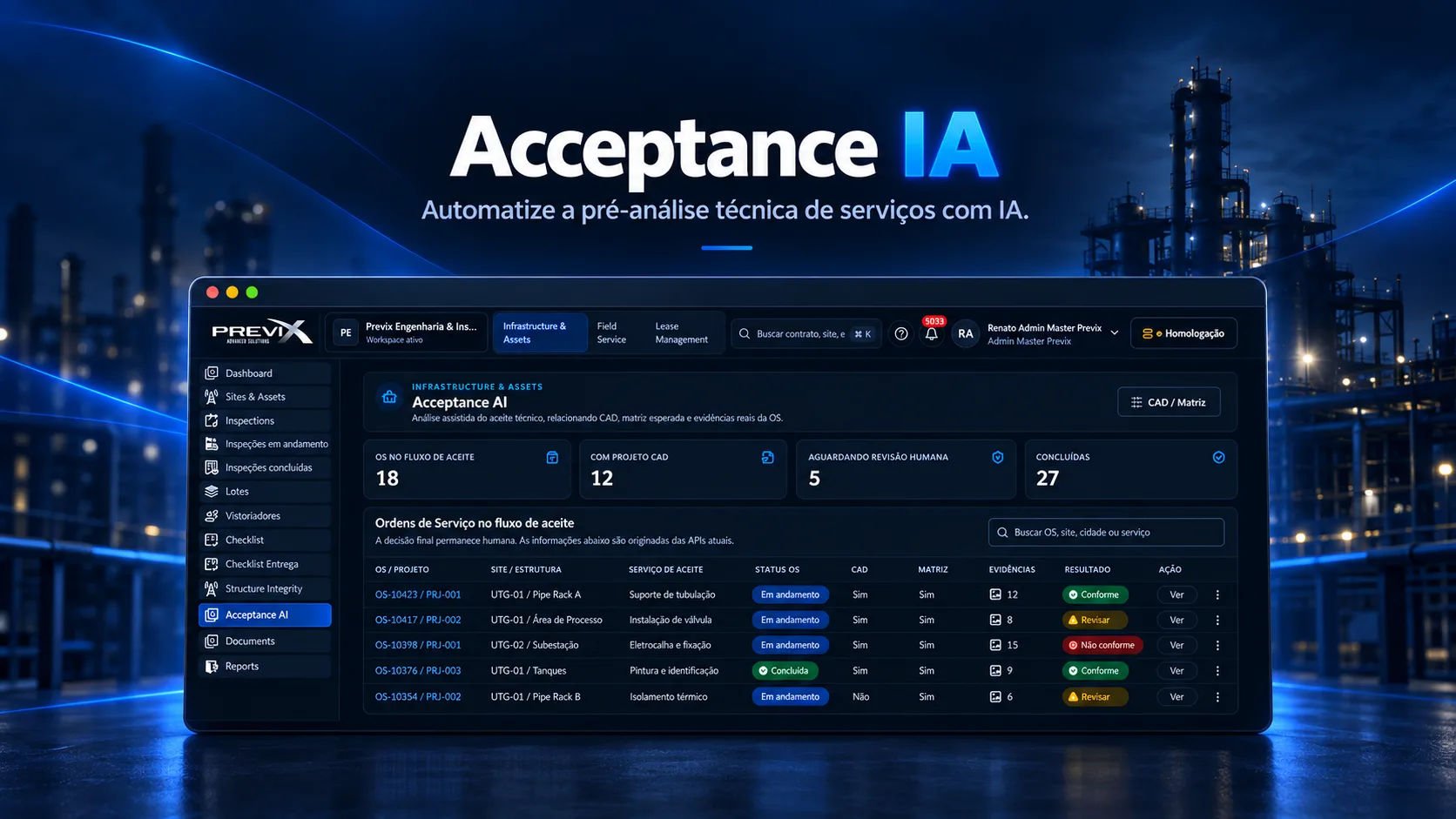Viewport: 1456px width, 819px height.
Task: Click evidence image icon in OS-10423 row
Action: point(995,594)
